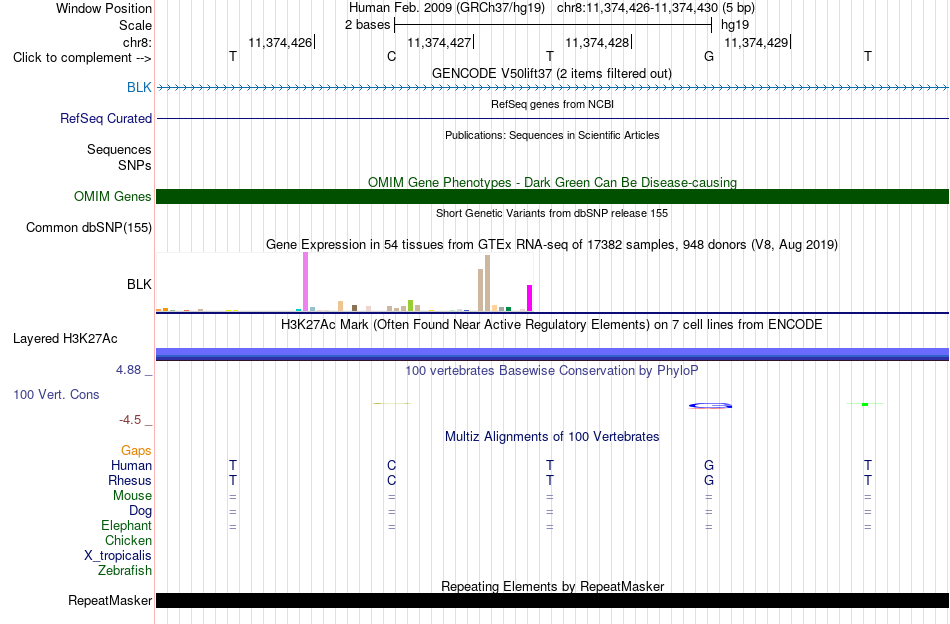950x624 pixels.
Task: Click the 'Layered H3K27Ac' track label
Action: pos(65,338)
